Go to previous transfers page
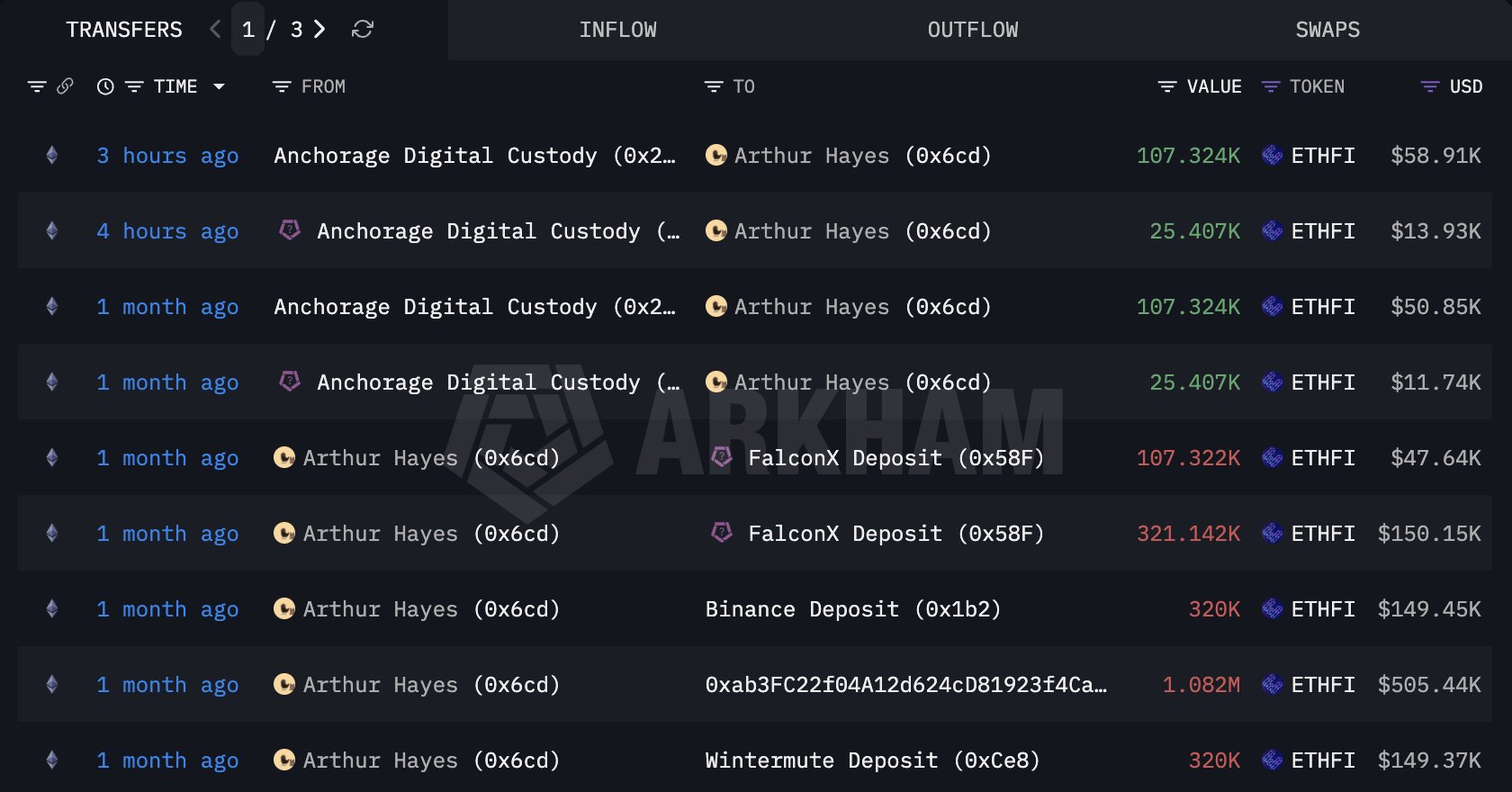The width and height of the screenshot is (1512, 792). coord(215,30)
